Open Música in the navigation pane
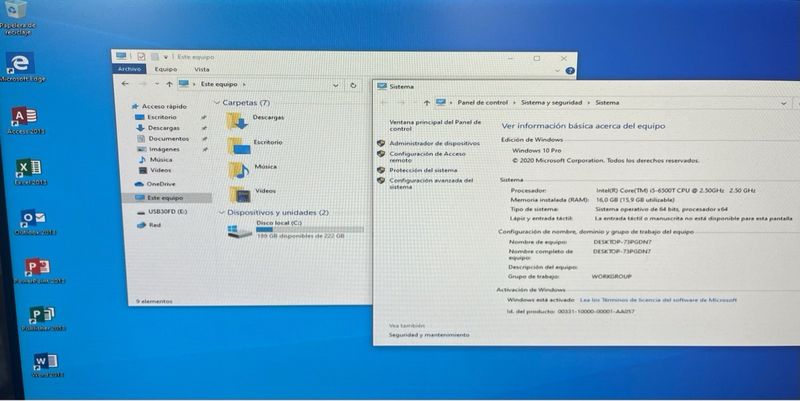The image size is (800, 401). (156, 159)
